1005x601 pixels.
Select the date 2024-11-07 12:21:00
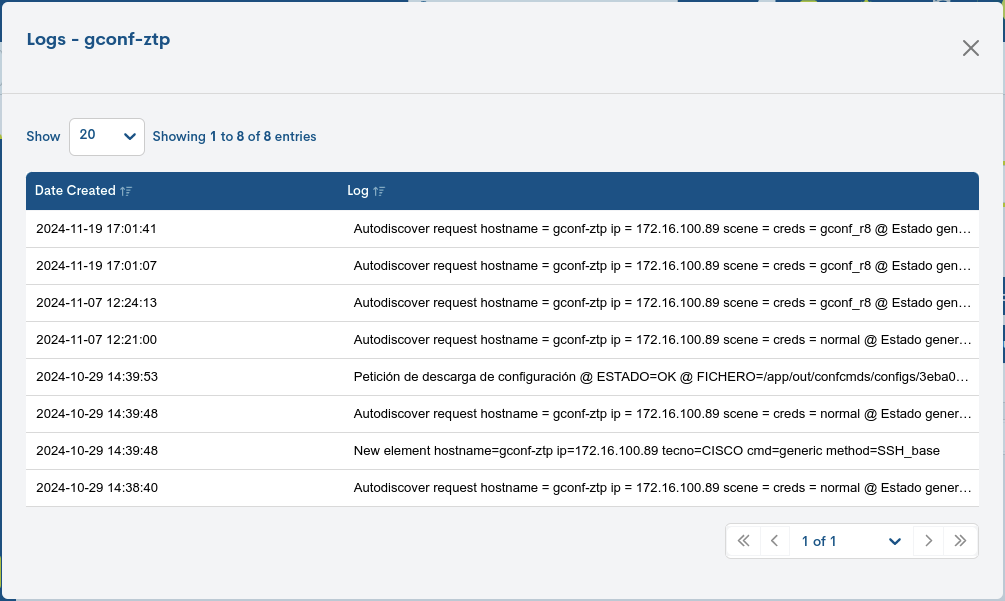(96, 340)
